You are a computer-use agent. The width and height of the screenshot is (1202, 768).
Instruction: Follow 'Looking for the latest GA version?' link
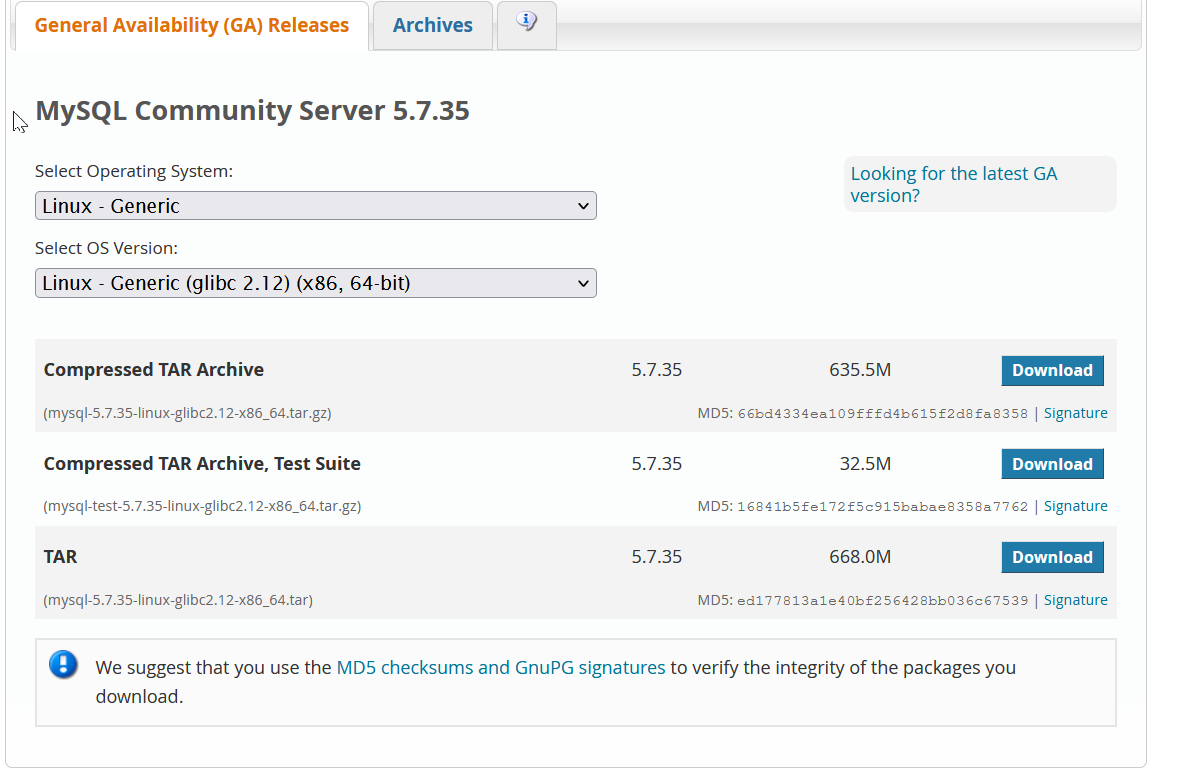(x=953, y=184)
